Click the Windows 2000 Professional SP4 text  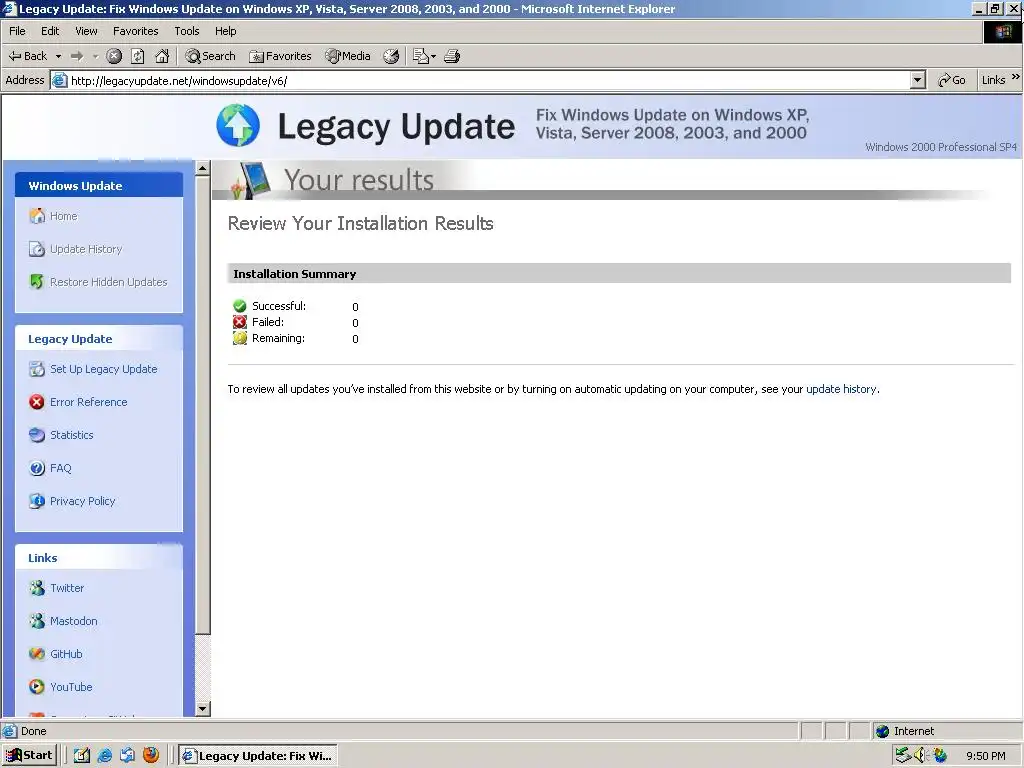(x=941, y=147)
